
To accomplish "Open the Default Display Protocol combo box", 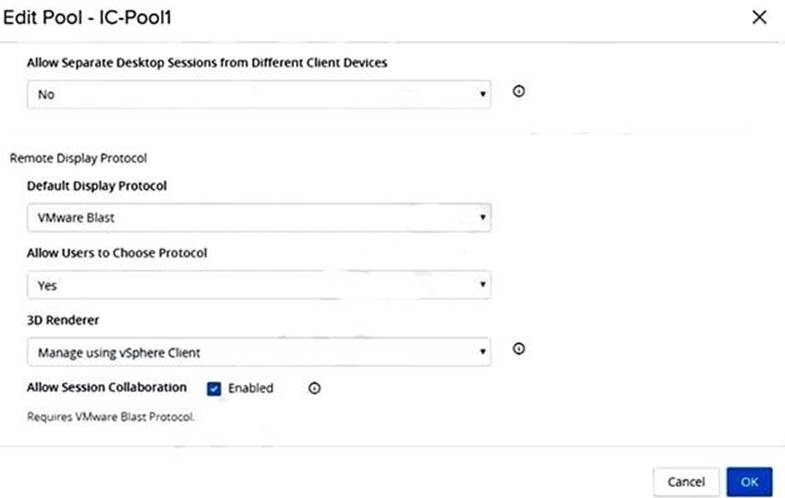I will tap(258, 217).
